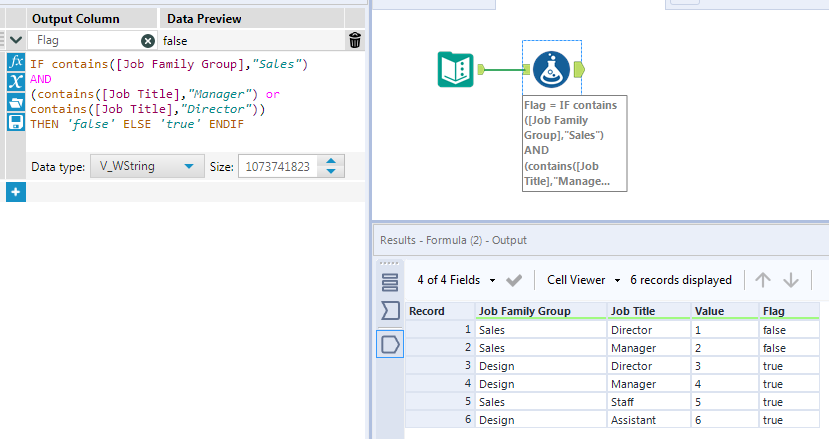Click the Size field showing 1073741823

click(x=278, y=167)
